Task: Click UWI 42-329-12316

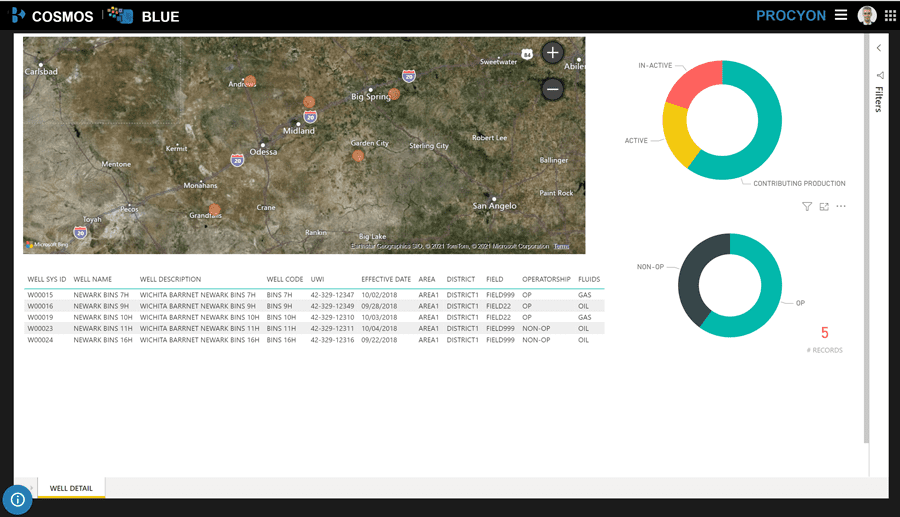Action: tap(332, 340)
